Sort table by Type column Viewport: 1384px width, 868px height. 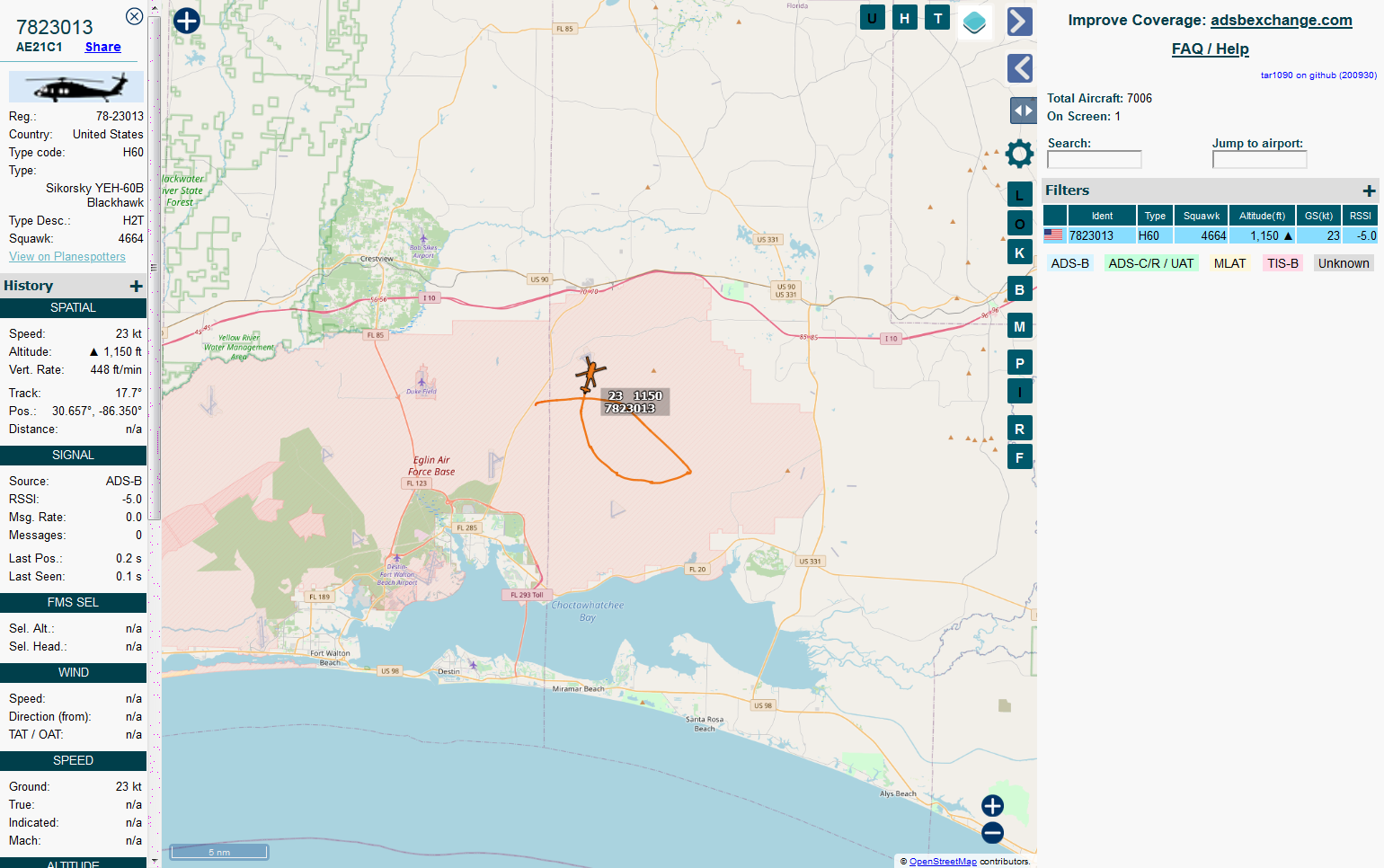(x=1155, y=216)
